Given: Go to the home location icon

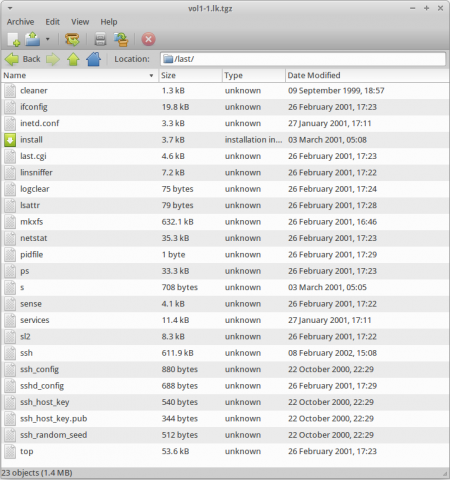Looking at the screenshot, I should [93, 59].
